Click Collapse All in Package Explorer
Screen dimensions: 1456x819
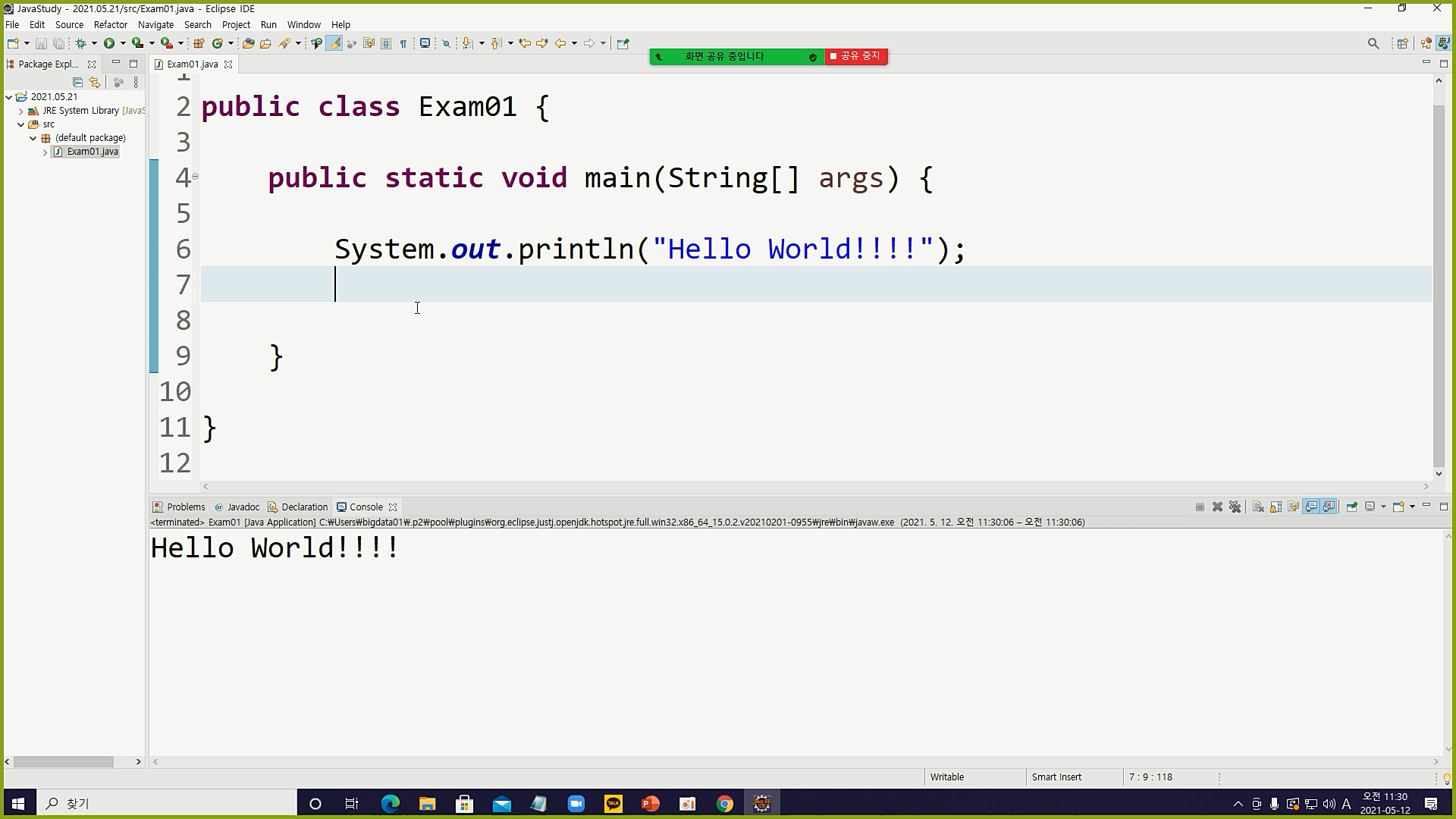(77, 82)
